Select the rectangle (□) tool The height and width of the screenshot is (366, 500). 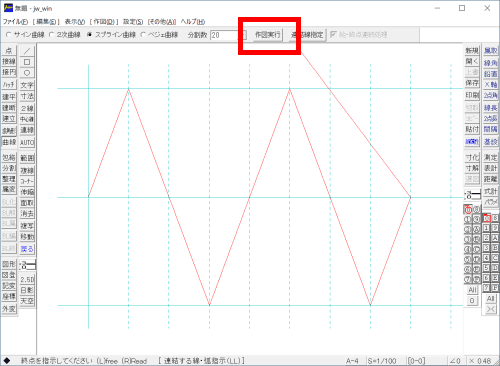[x=27, y=62]
